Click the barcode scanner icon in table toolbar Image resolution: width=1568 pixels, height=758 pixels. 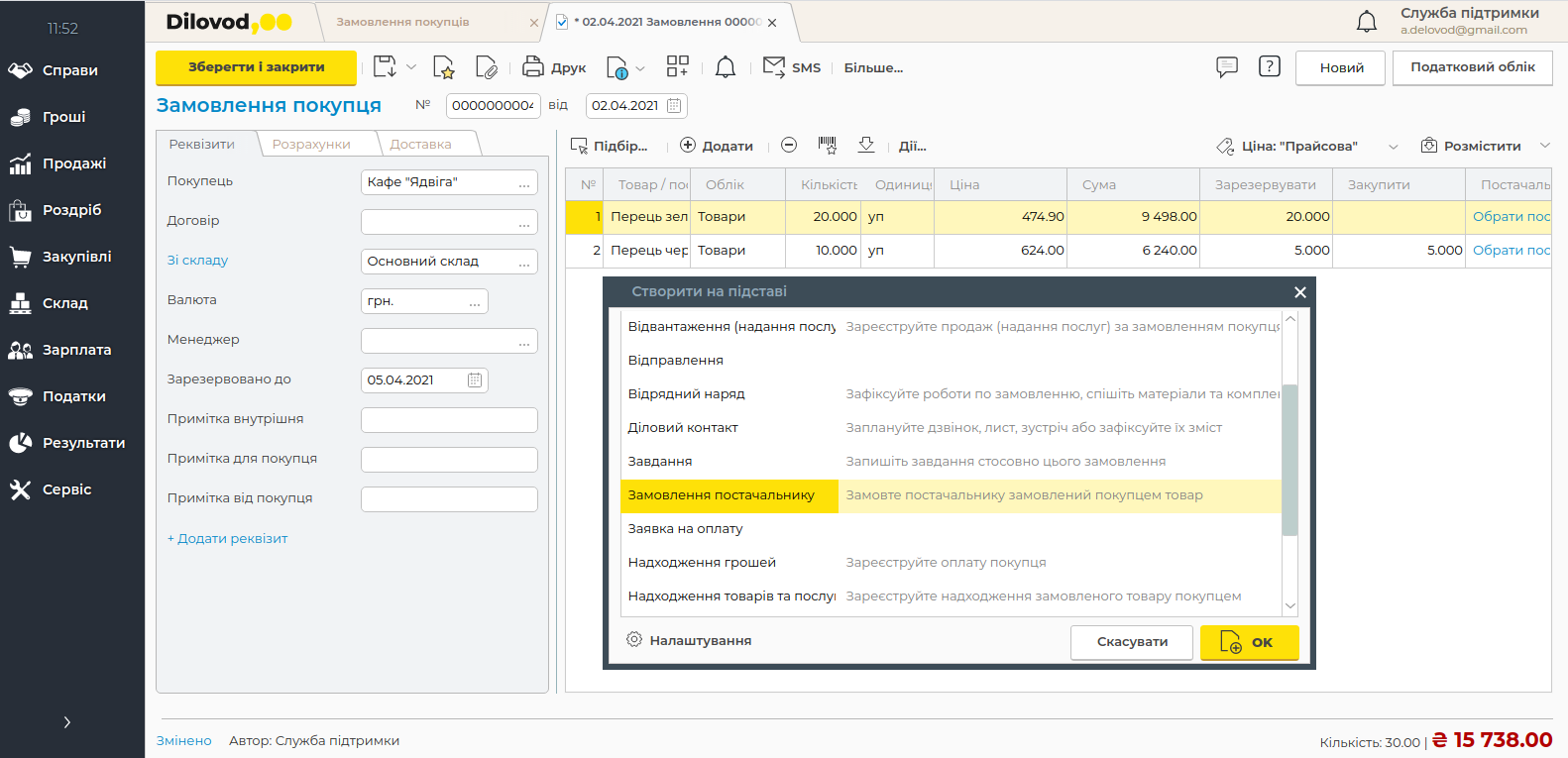click(x=827, y=146)
